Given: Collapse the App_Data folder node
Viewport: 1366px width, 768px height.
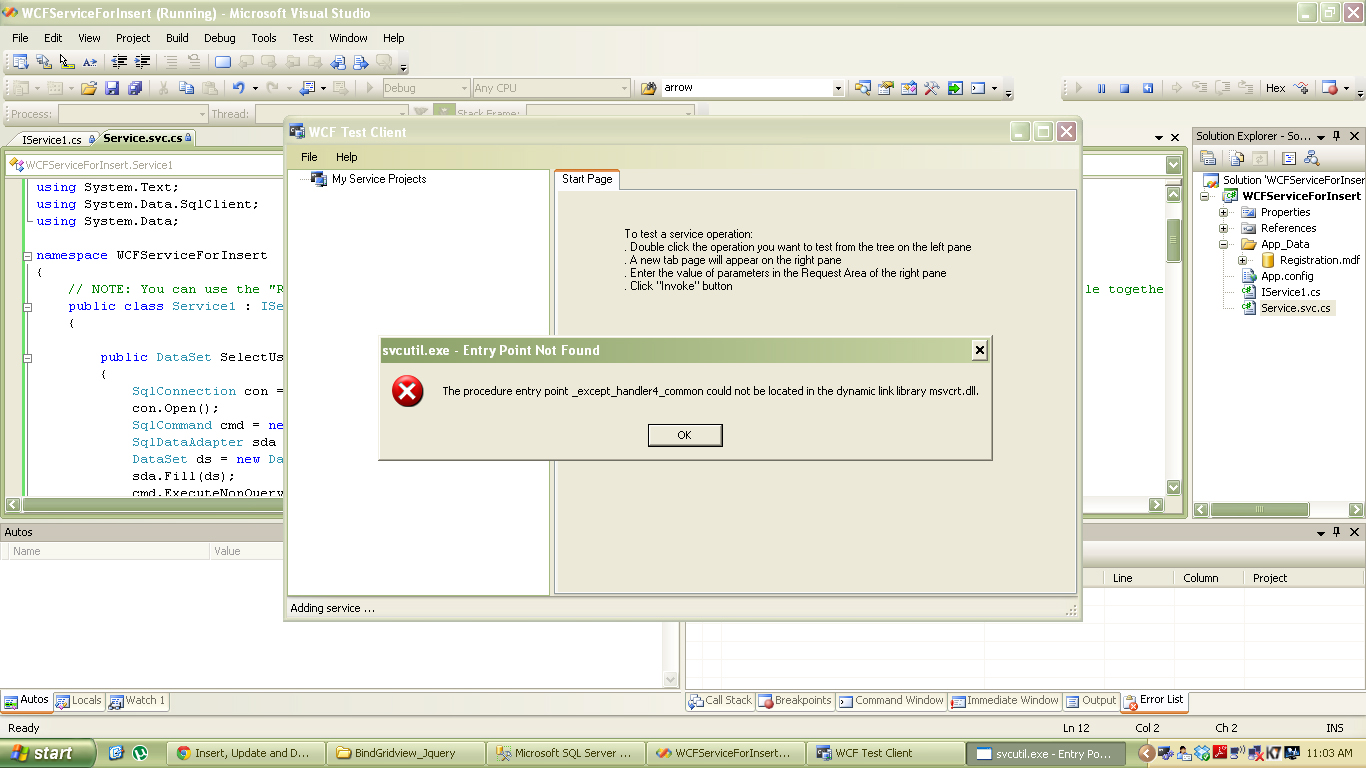Looking at the screenshot, I should click(1223, 244).
